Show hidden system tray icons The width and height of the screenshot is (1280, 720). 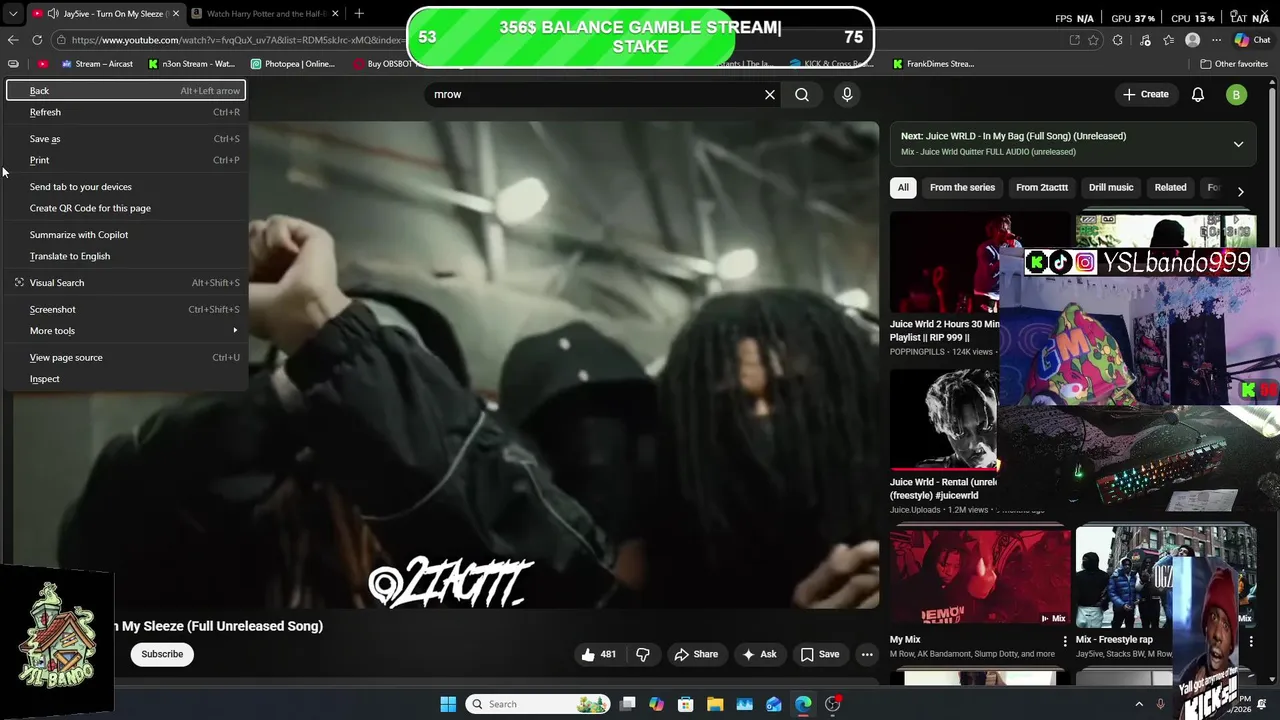(1138, 704)
